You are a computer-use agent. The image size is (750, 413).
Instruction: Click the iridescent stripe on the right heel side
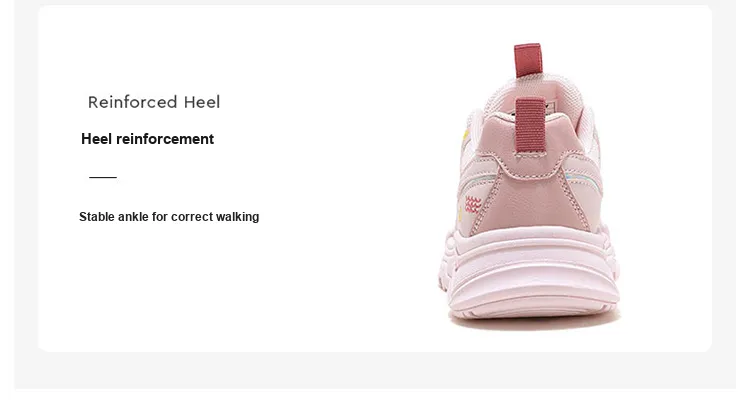584,179
